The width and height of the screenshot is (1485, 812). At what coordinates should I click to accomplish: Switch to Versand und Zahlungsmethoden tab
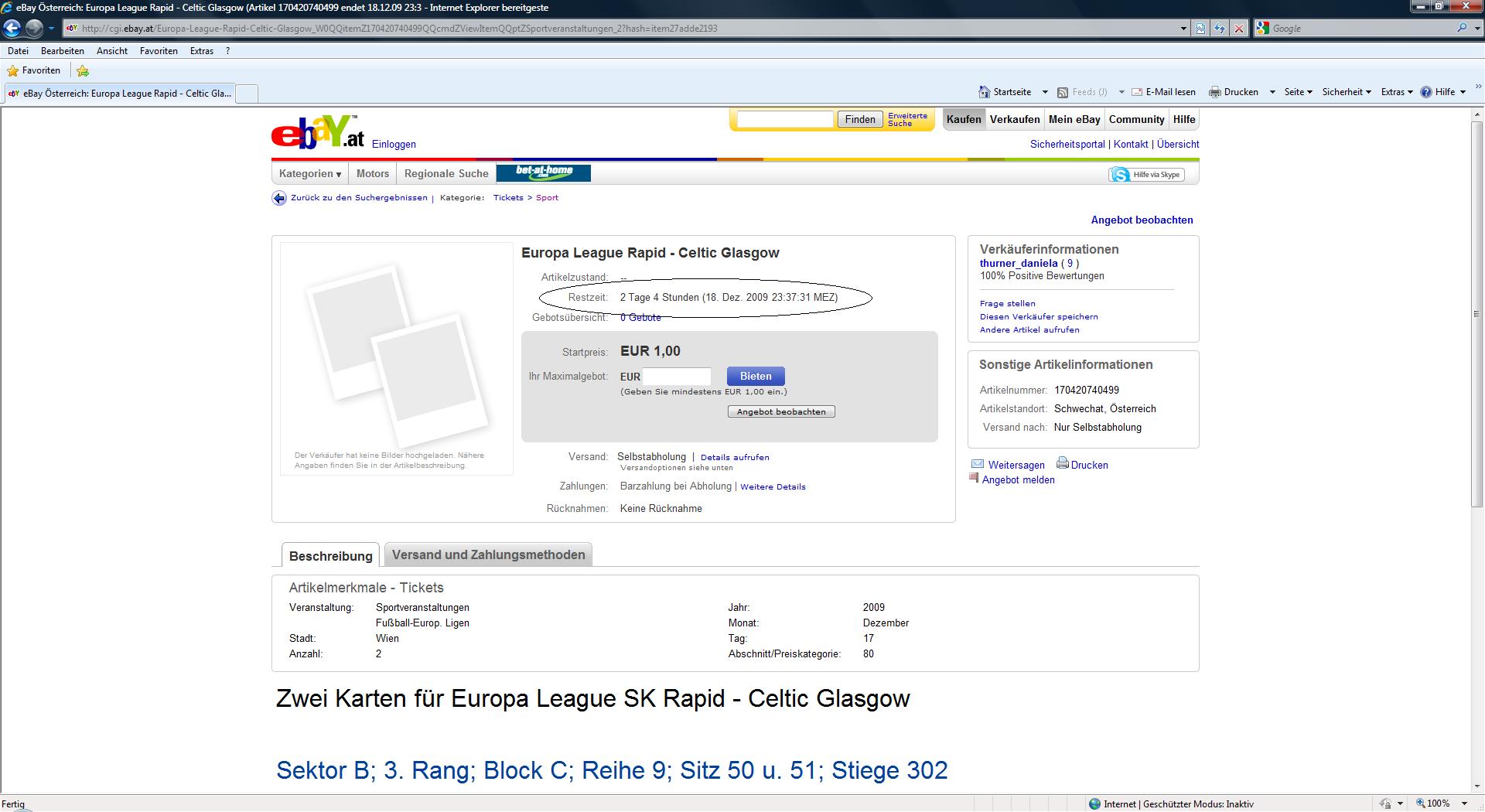click(x=488, y=555)
